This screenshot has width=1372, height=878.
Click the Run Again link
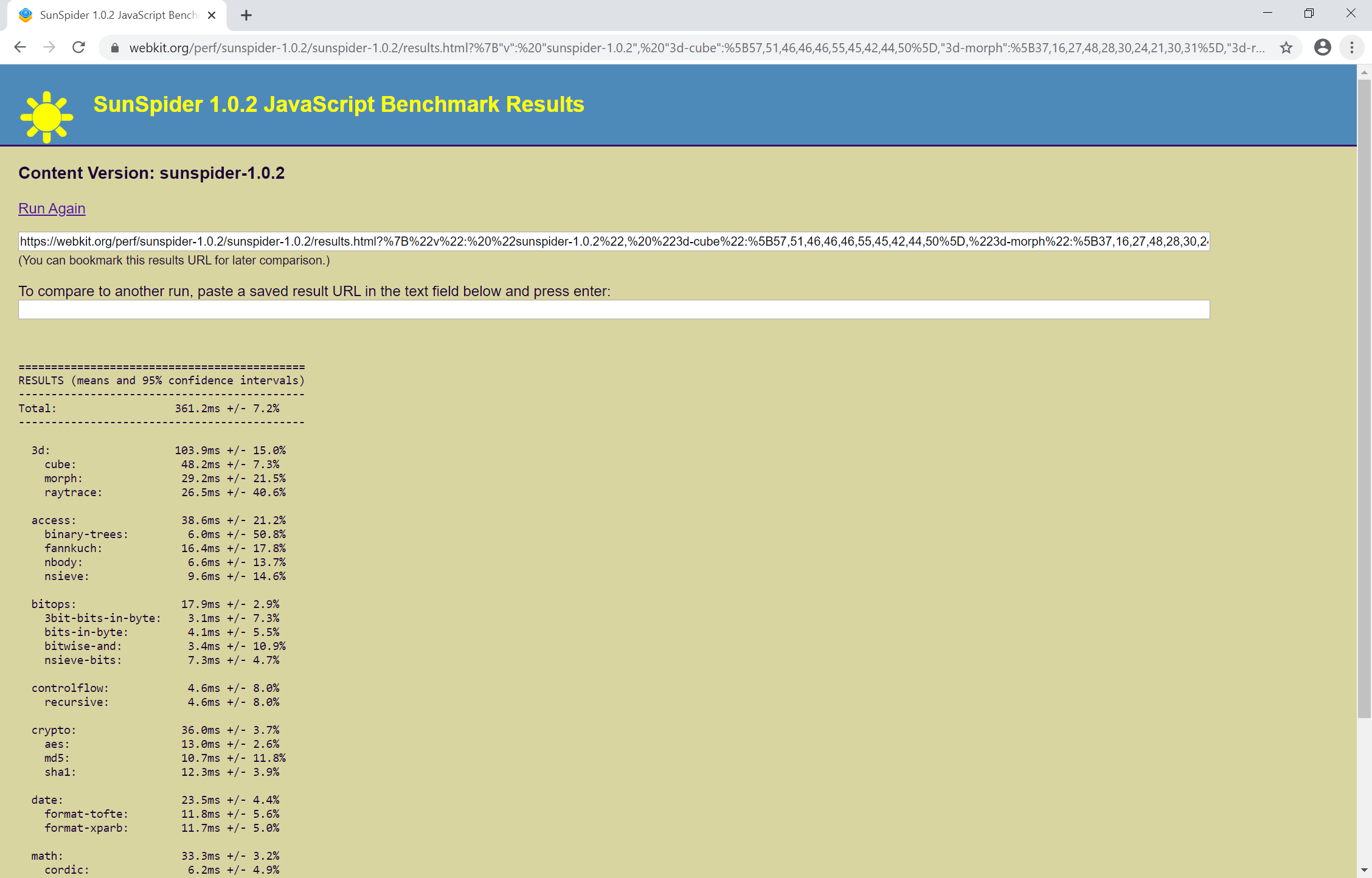52,209
